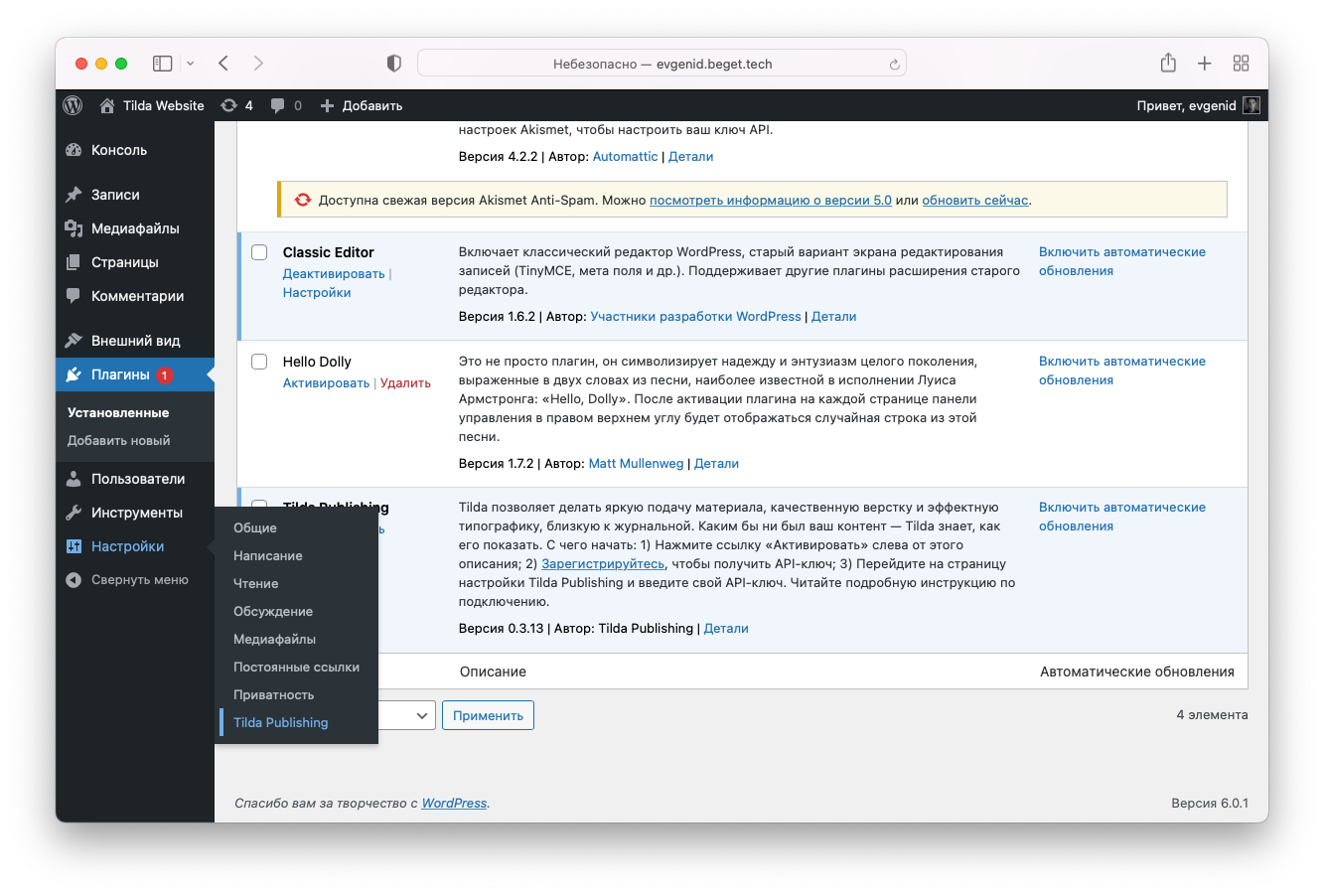
Task: Select Постоянные ссылки in settings submenu
Action: [x=297, y=667]
